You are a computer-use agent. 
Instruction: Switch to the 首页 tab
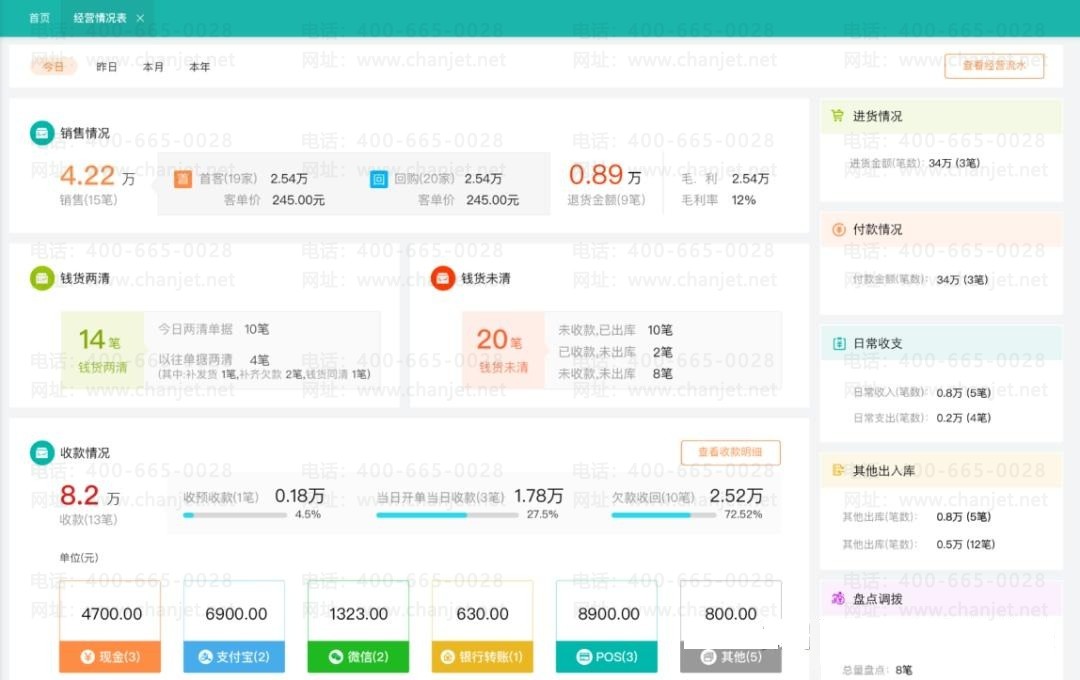(x=39, y=18)
